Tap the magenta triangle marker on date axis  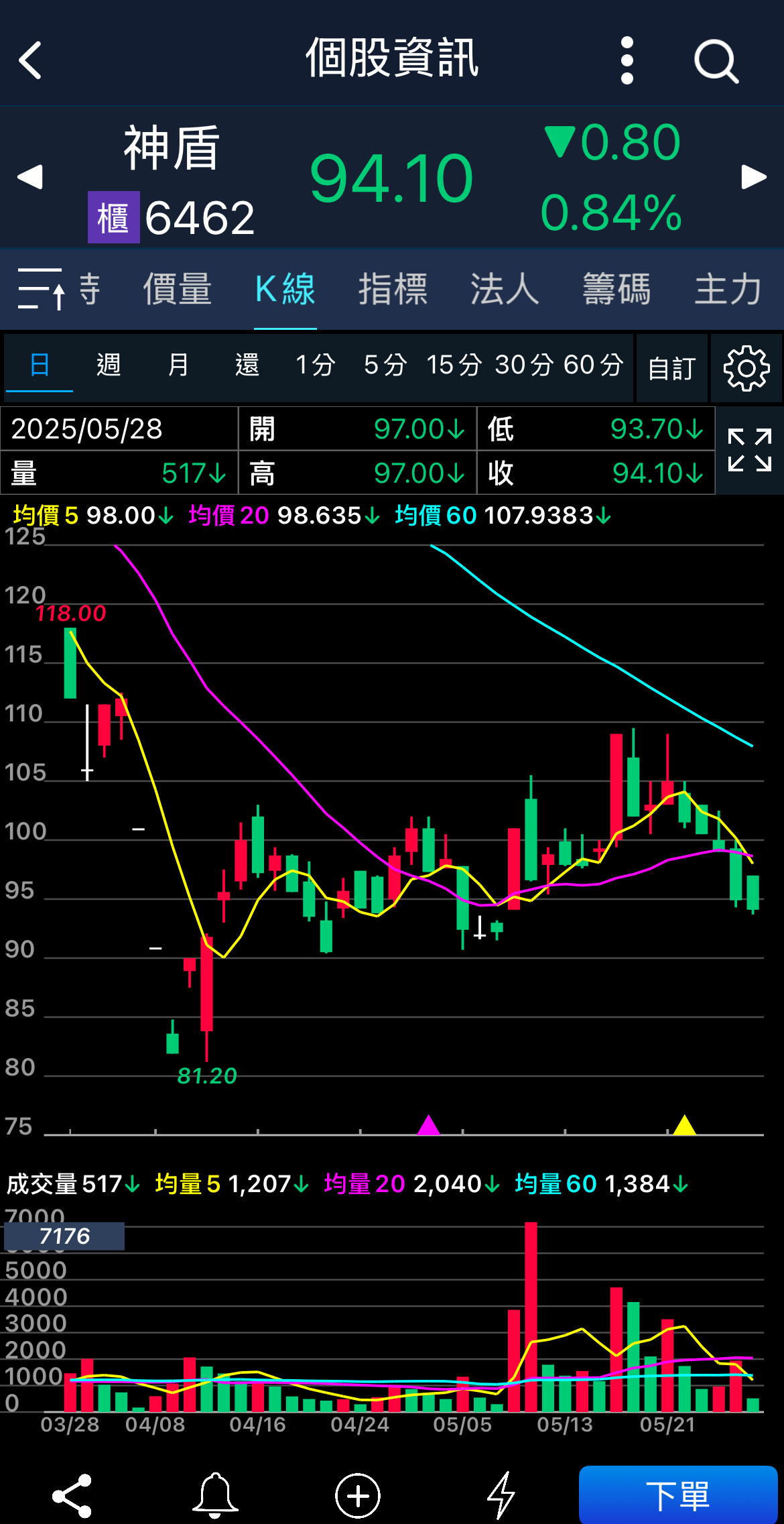coord(429,1124)
